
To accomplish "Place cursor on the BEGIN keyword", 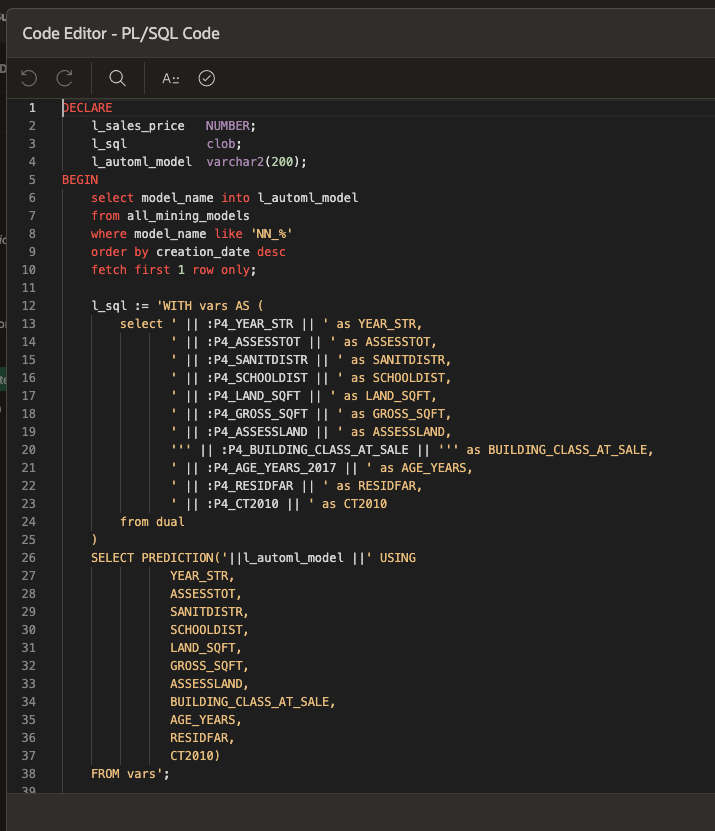I will (80, 180).
